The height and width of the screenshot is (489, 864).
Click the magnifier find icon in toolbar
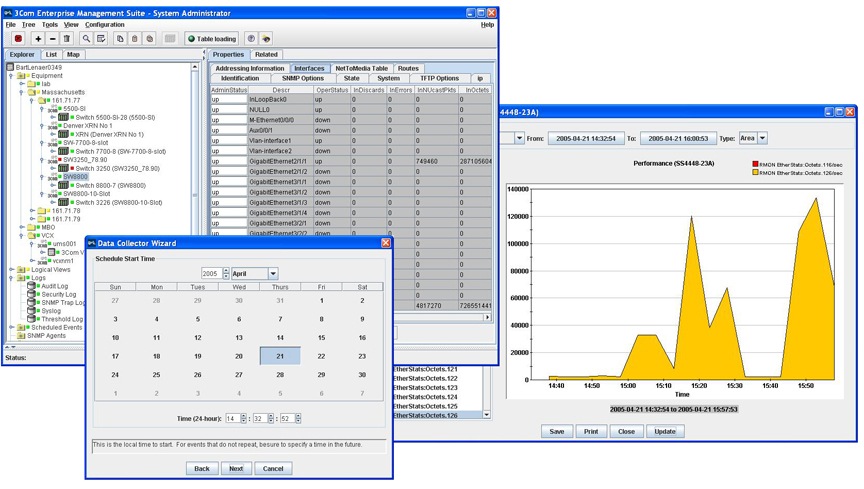[x=86, y=39]
